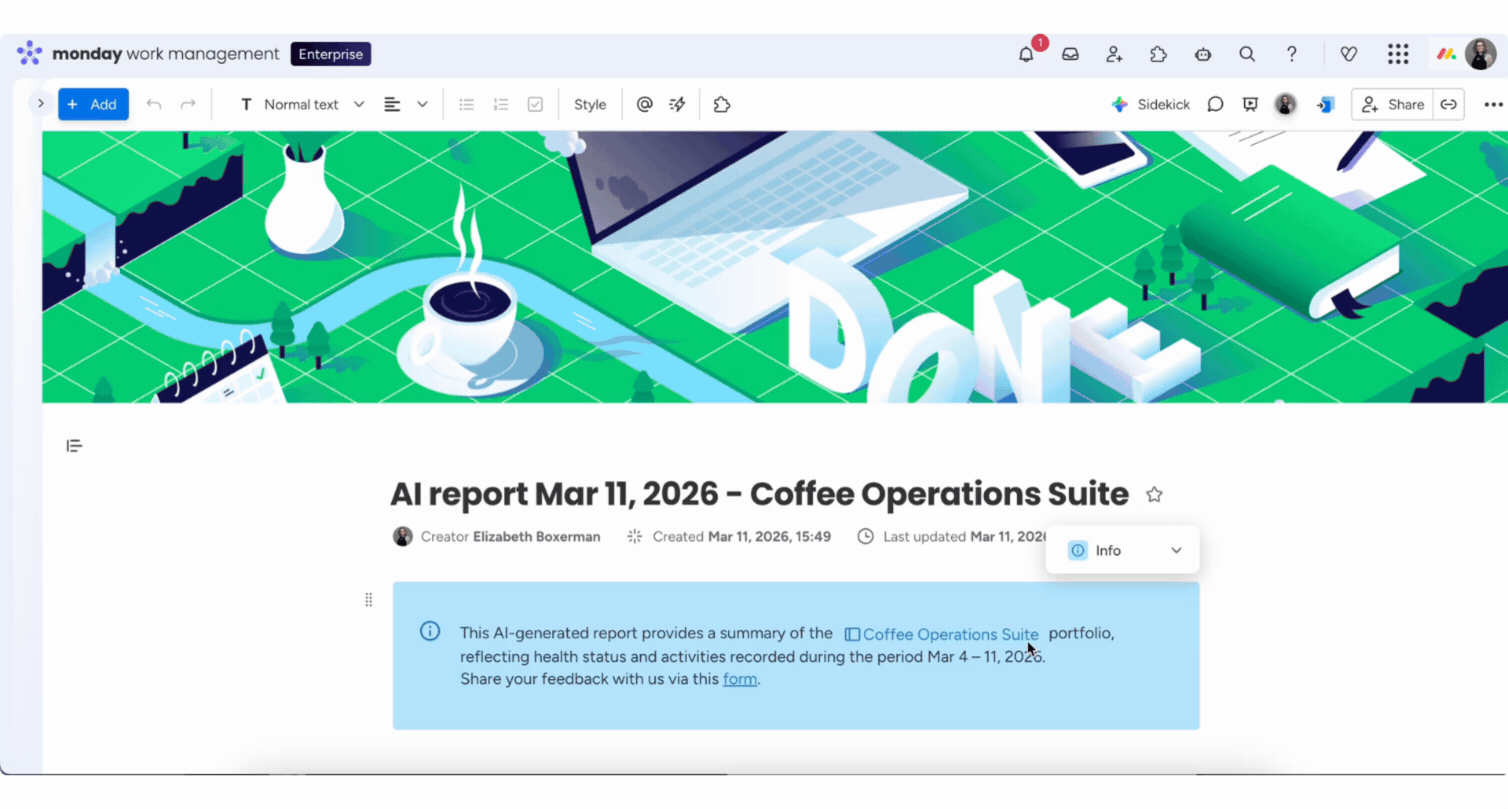Viewport: 1508px width, 809px height.
Task: Open the text alignment dropdown arrow
Action: pyautogui.click(x=422, y=104)
